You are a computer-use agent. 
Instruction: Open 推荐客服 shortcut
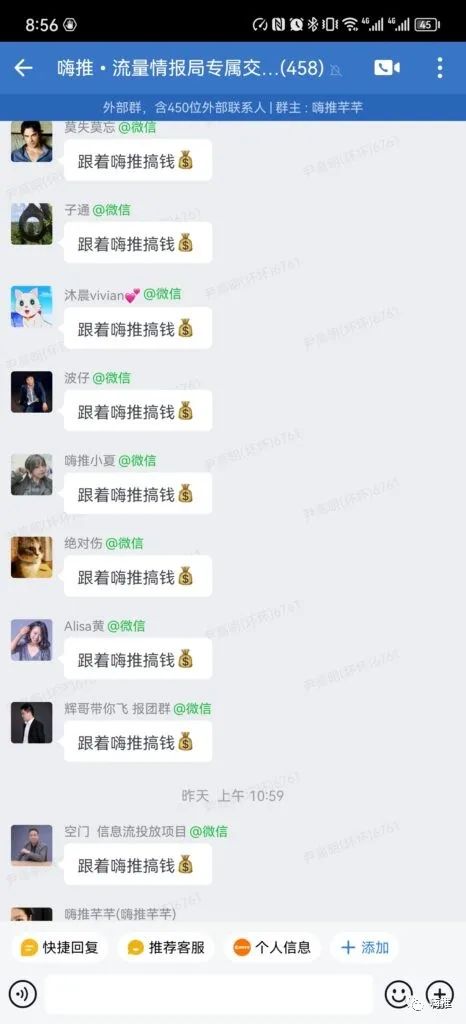(x=166, y=948)
